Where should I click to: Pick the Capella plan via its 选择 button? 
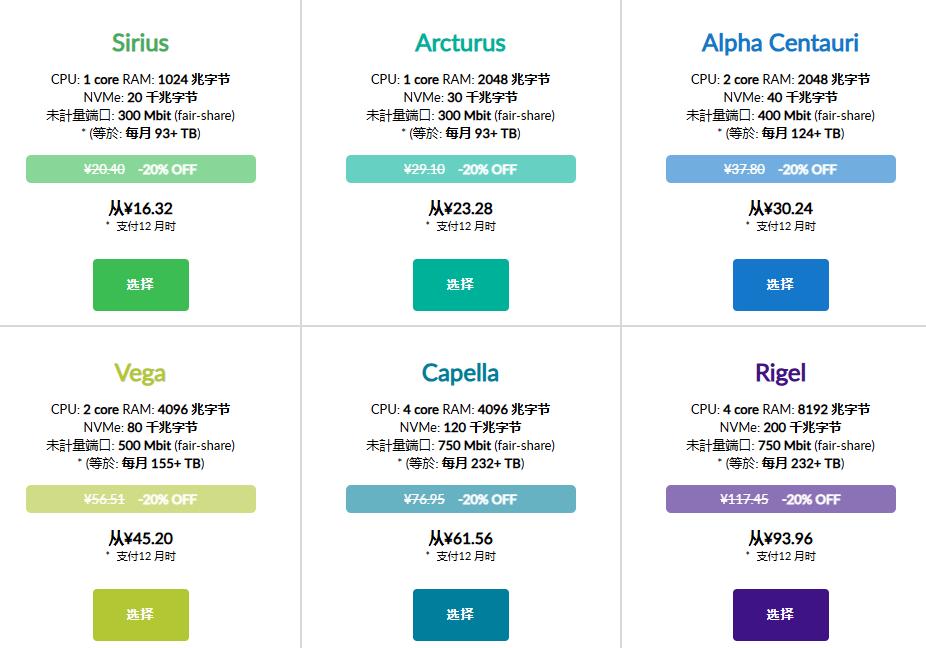coord(460,615)
